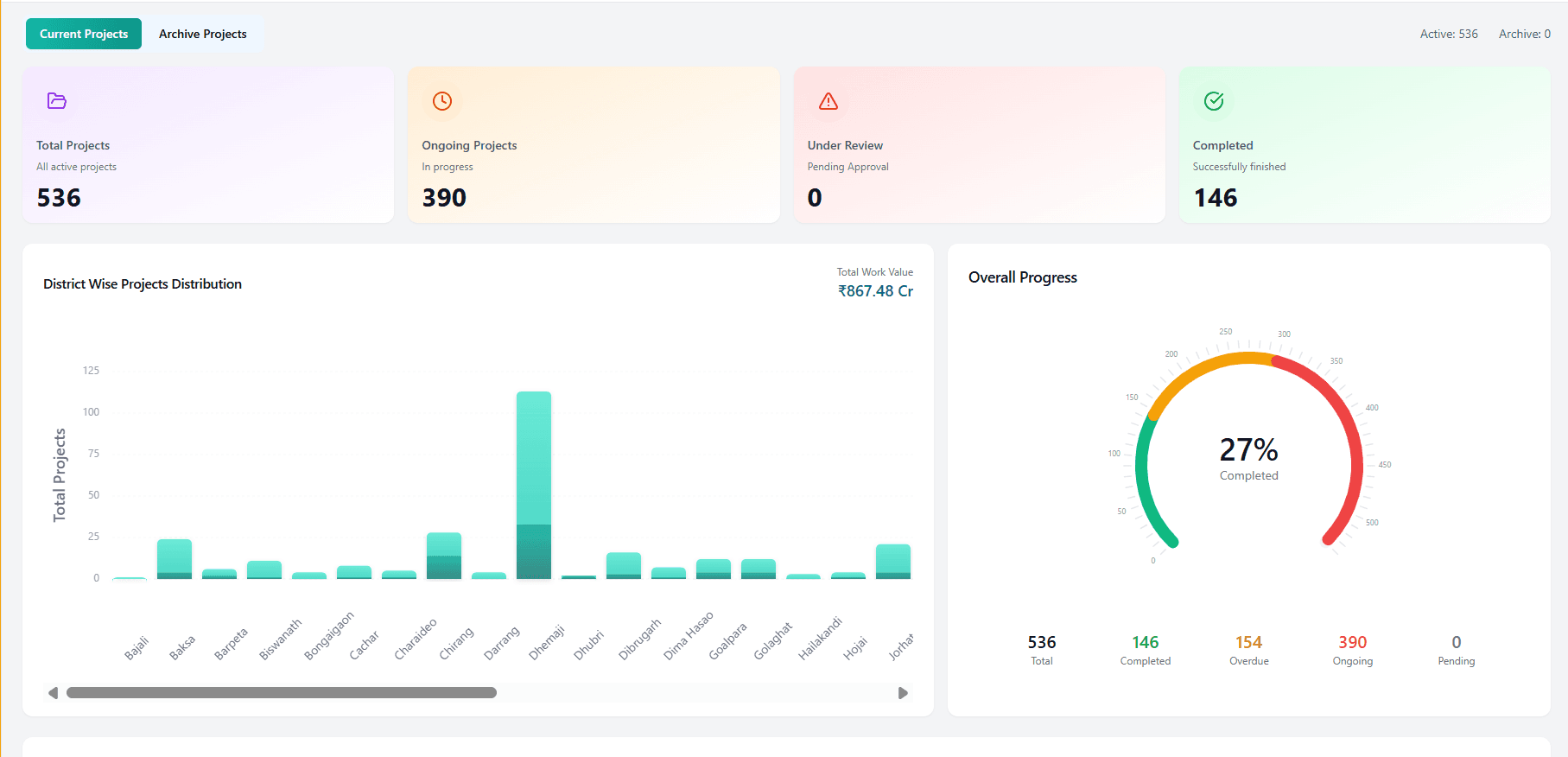This screenshot has height=757, width=1568.
Task: Click the 146 Completed statistic under gauge
Action: tap(1146, 650)
